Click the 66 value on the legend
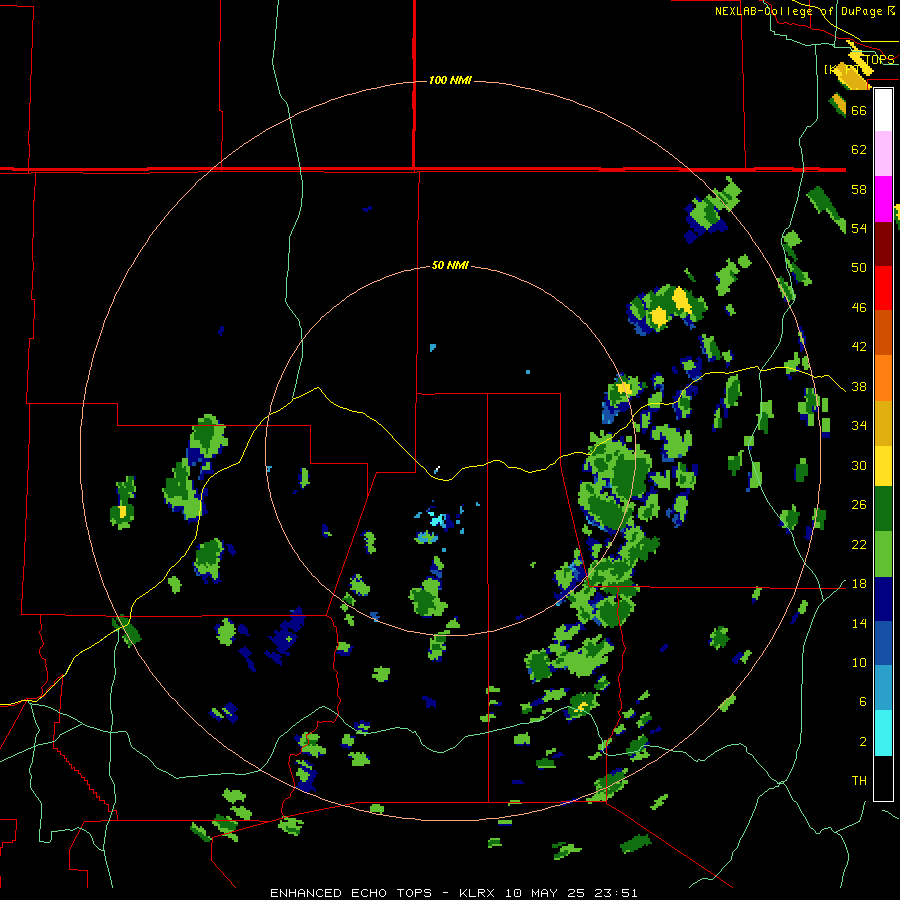This screenshot has height=900, width=900. [859, 110]
